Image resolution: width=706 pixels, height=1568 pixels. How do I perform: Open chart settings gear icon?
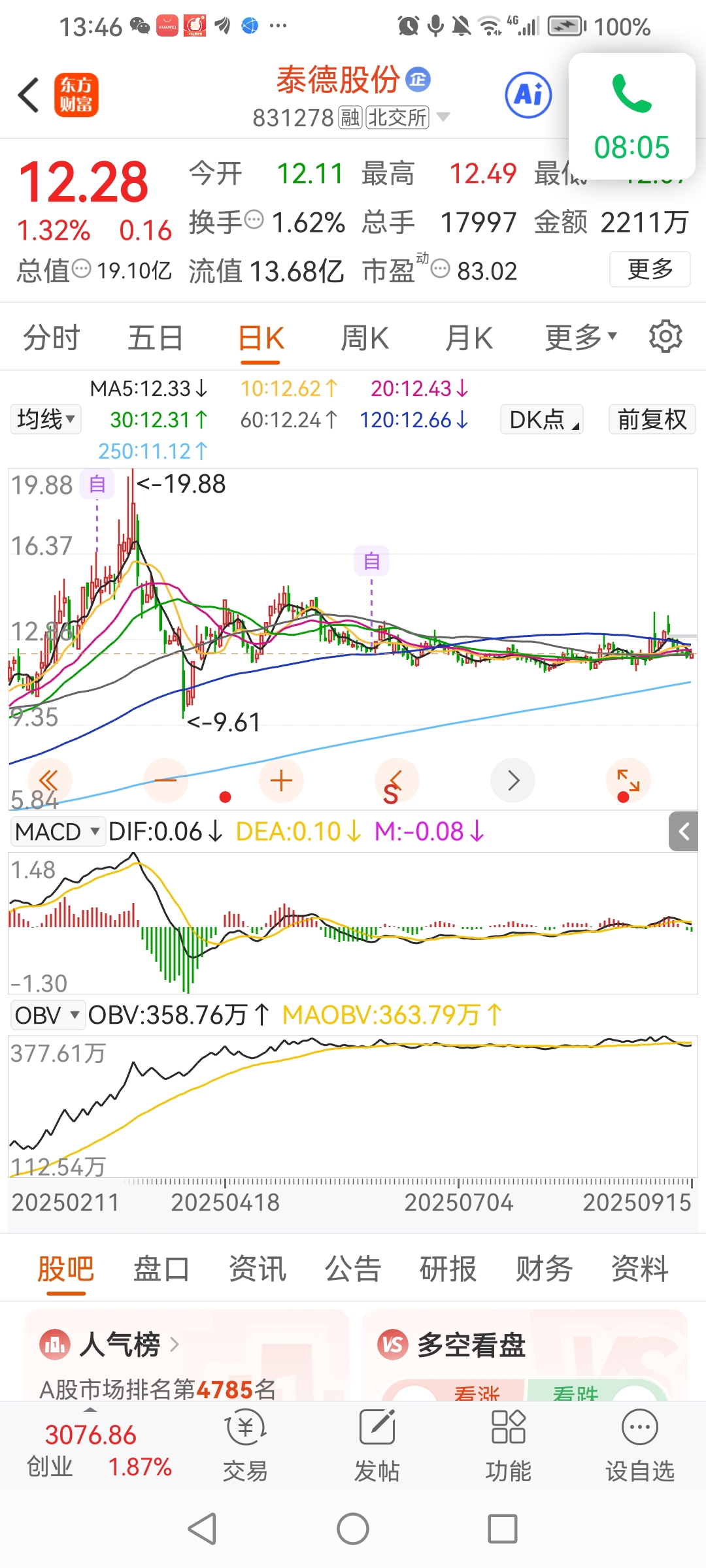pos(665,336)
